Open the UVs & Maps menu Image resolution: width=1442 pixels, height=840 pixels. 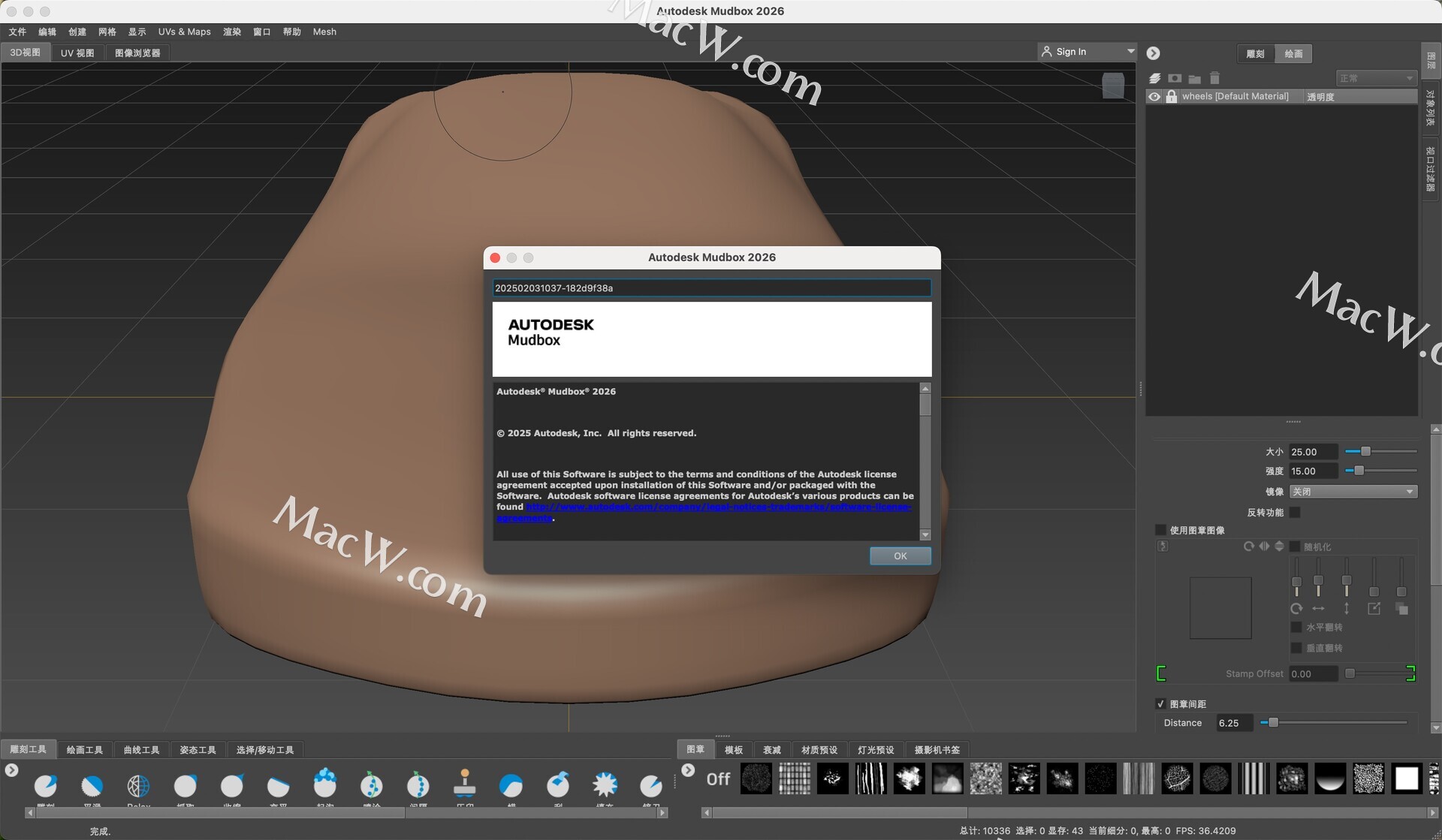(185, 32)
